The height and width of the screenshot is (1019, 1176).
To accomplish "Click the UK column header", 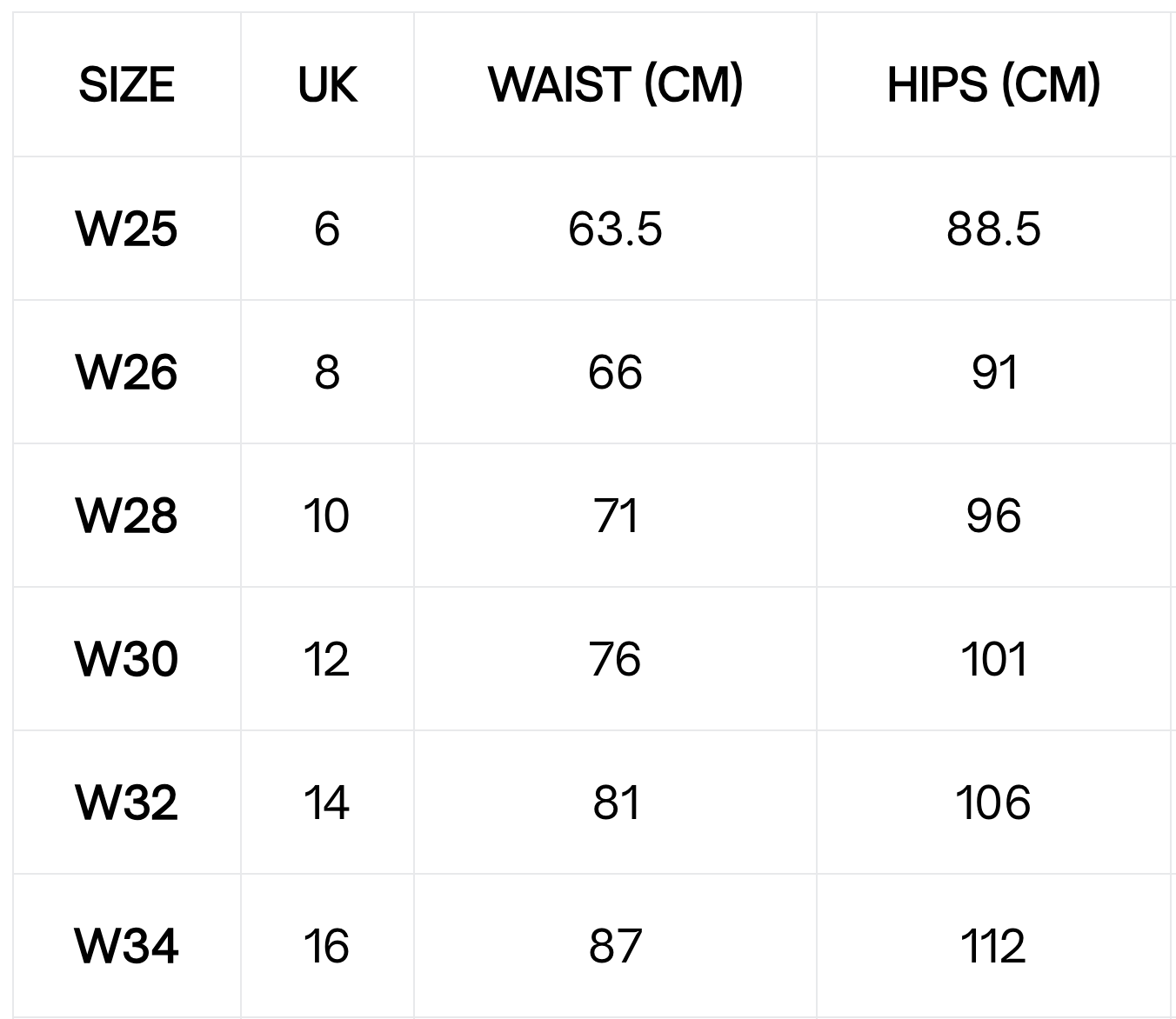I will (x=327, y=85).
